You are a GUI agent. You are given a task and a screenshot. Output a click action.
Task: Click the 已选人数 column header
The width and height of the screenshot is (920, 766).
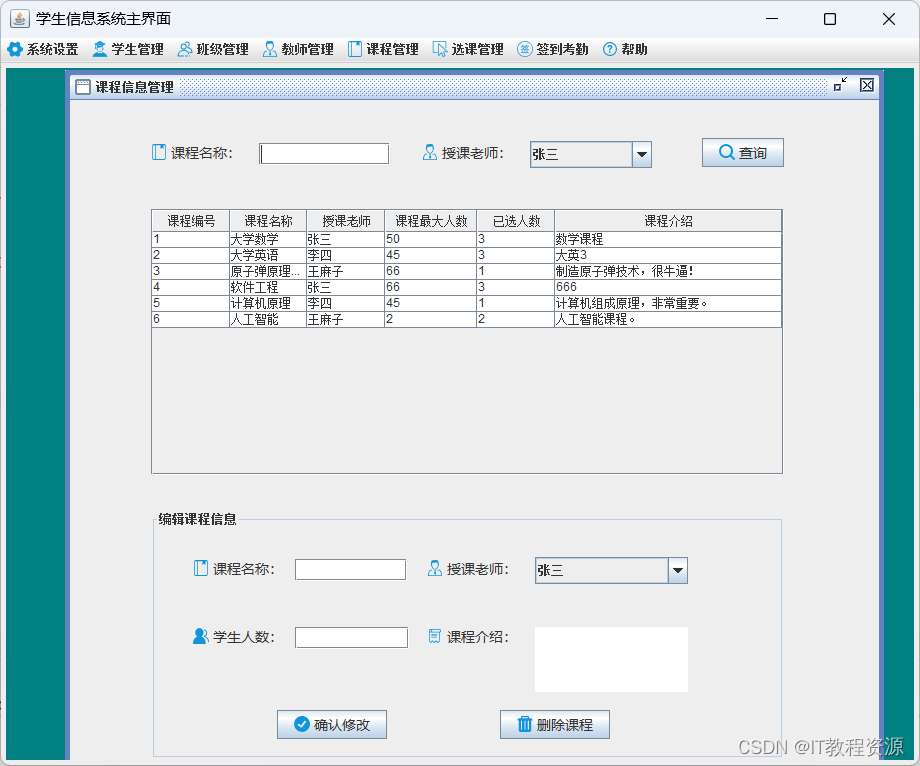pyautogui.click(x=516, y=221)
